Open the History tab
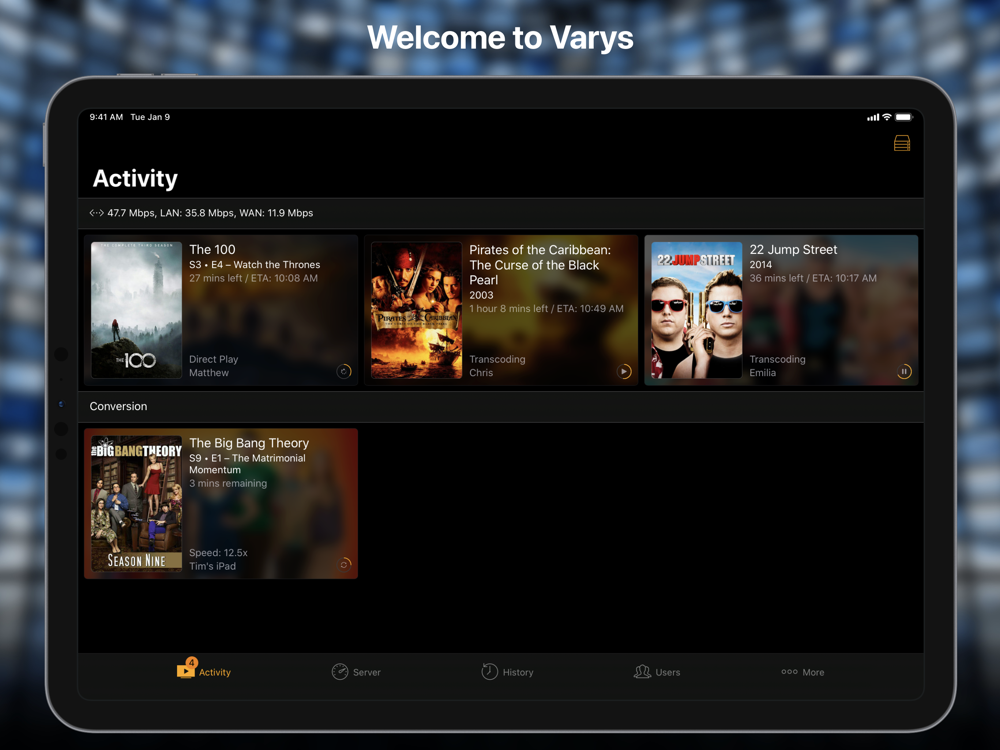Image resolution: width=1000 pixels, height=750 pixels. (x=507, y=672)
